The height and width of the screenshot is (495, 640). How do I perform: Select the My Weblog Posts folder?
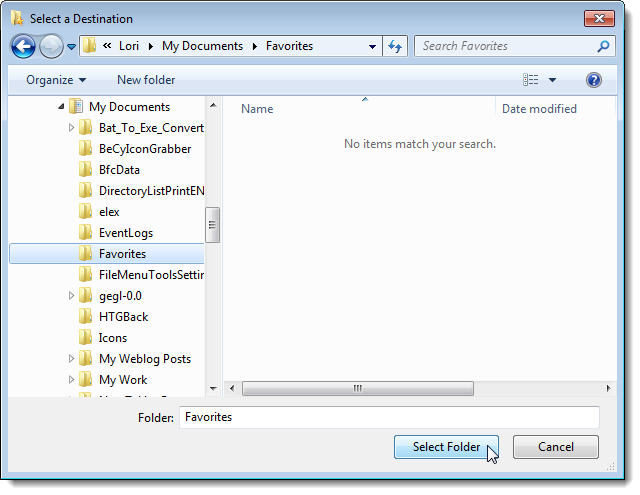[145, 359]
